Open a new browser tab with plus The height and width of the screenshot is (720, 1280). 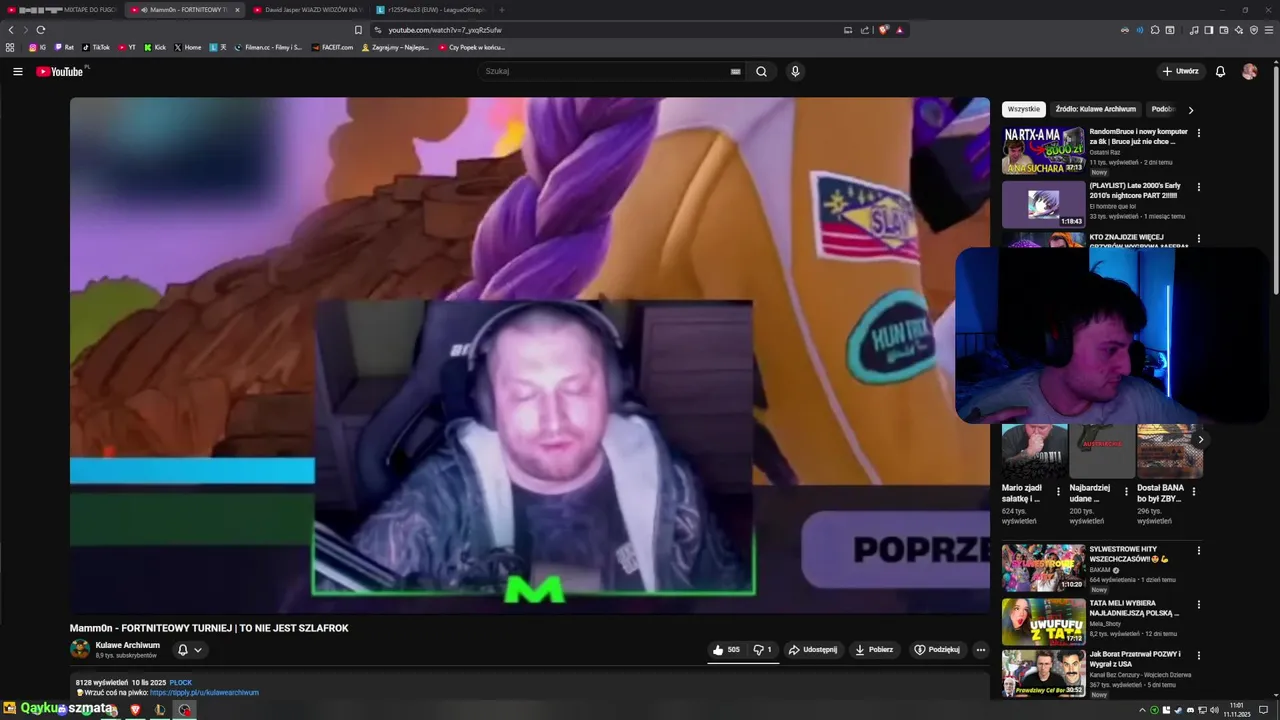[502, 9]
